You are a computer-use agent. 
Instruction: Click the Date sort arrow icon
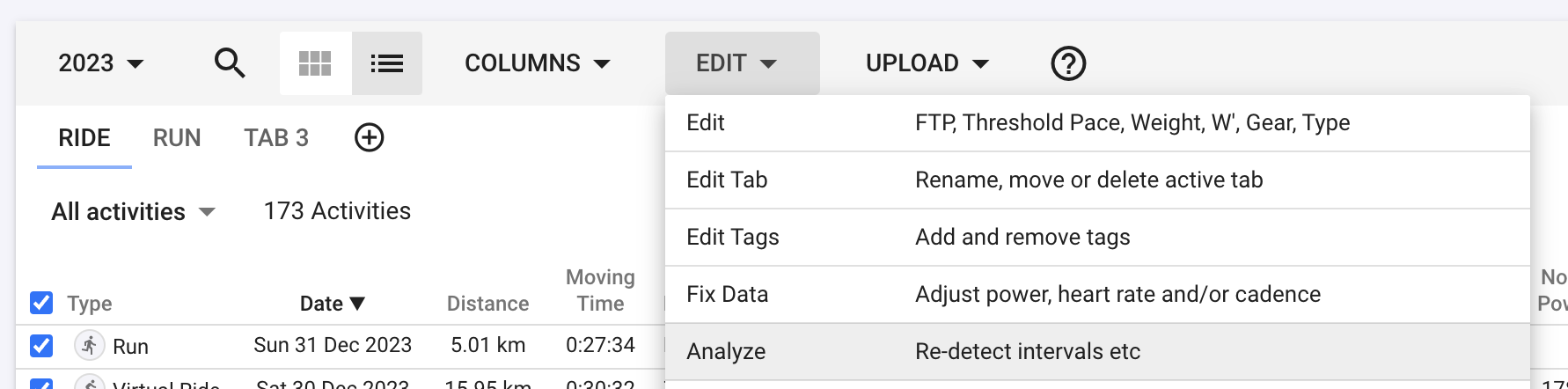coord(357,304)
